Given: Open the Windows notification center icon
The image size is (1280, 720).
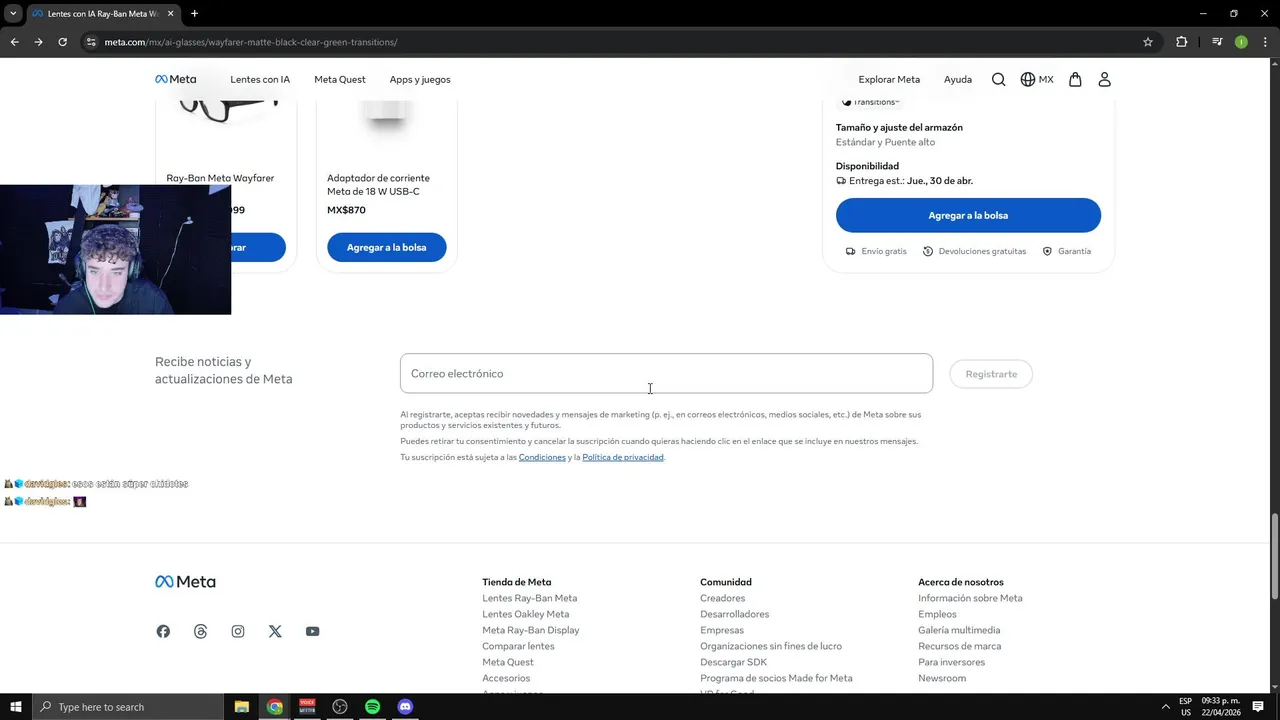Looking at the screenshot, I should tap(1258, 707).
